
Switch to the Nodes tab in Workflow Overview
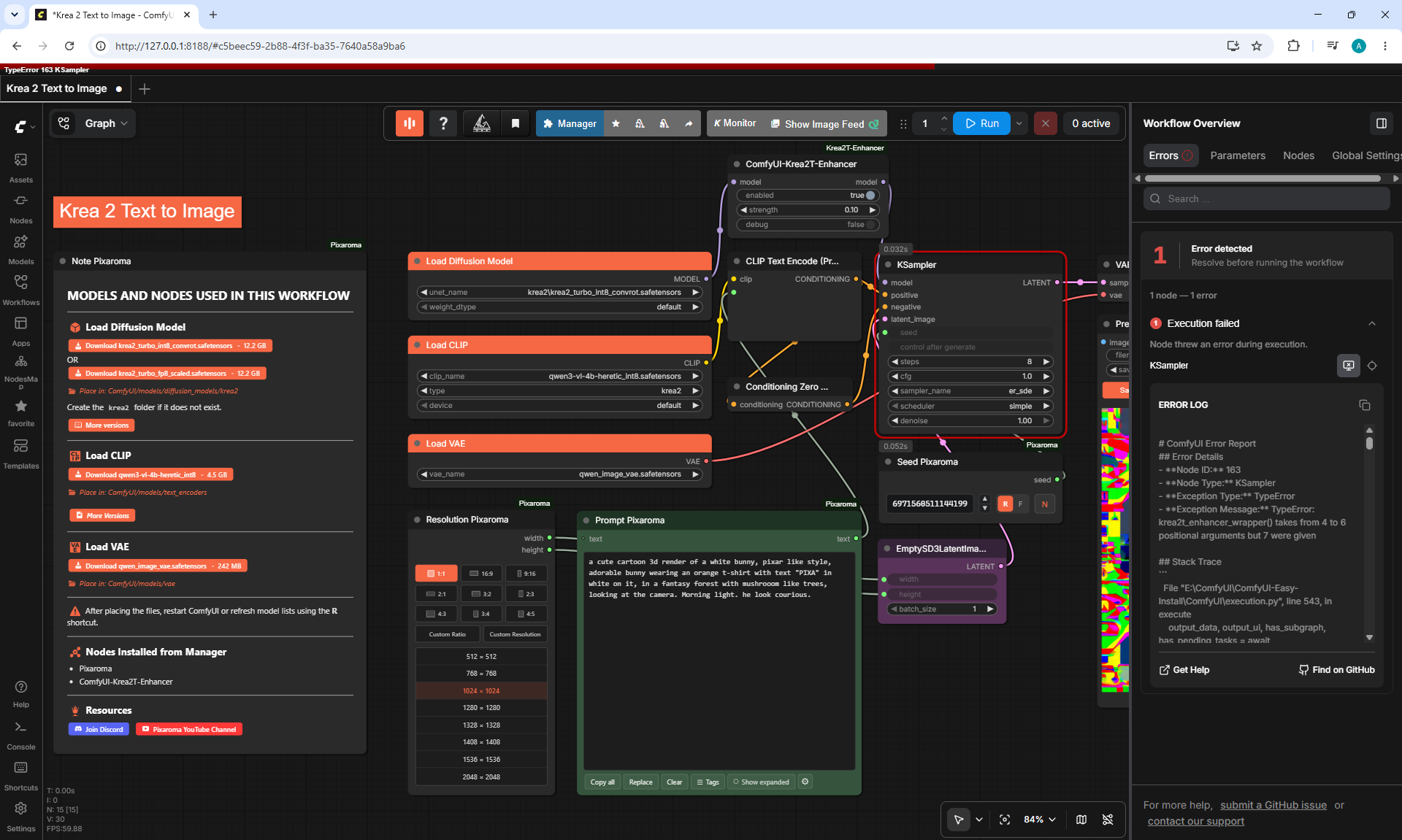point(1298,155)
